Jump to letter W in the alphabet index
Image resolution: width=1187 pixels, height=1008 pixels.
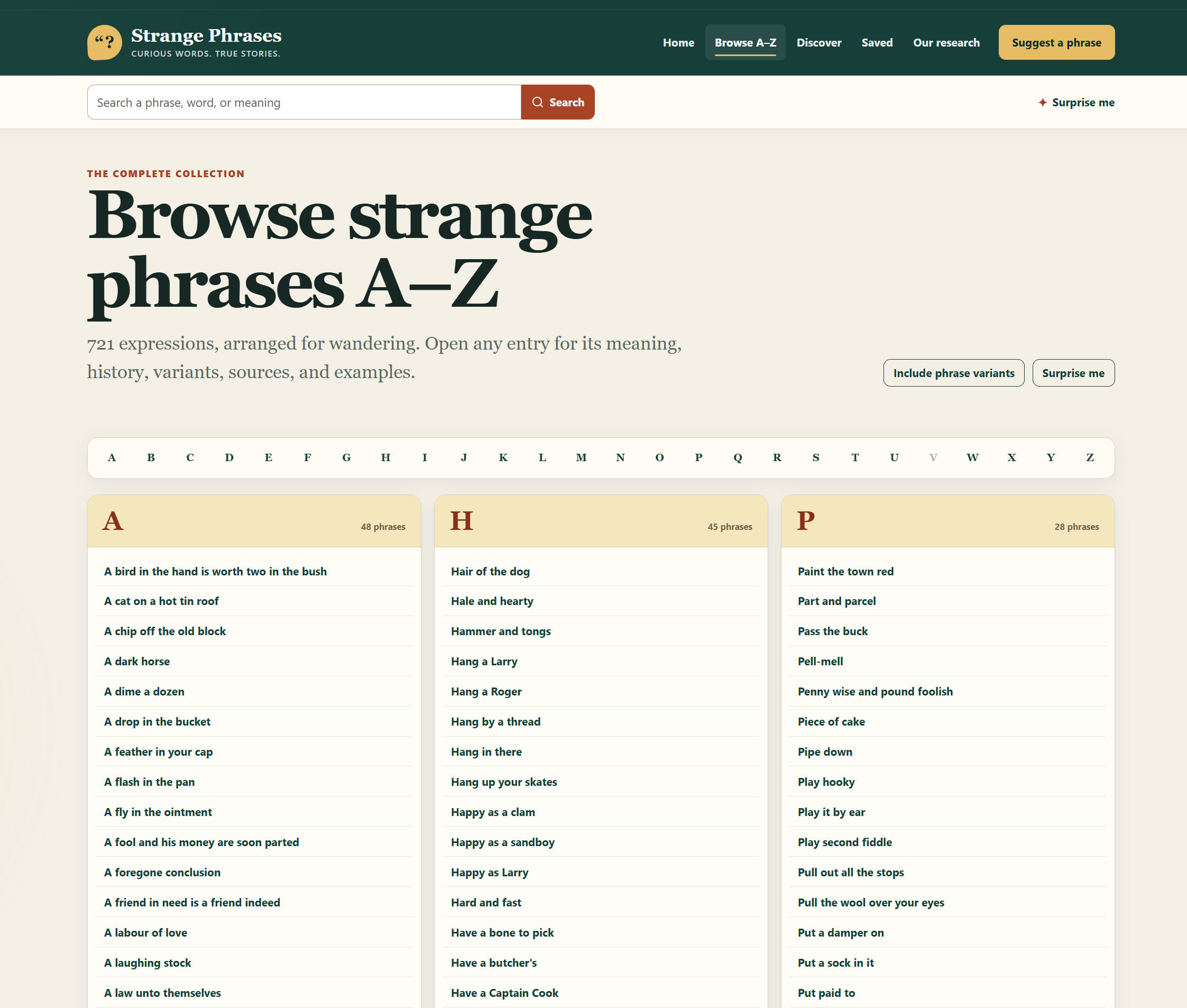tap(973, 457)
